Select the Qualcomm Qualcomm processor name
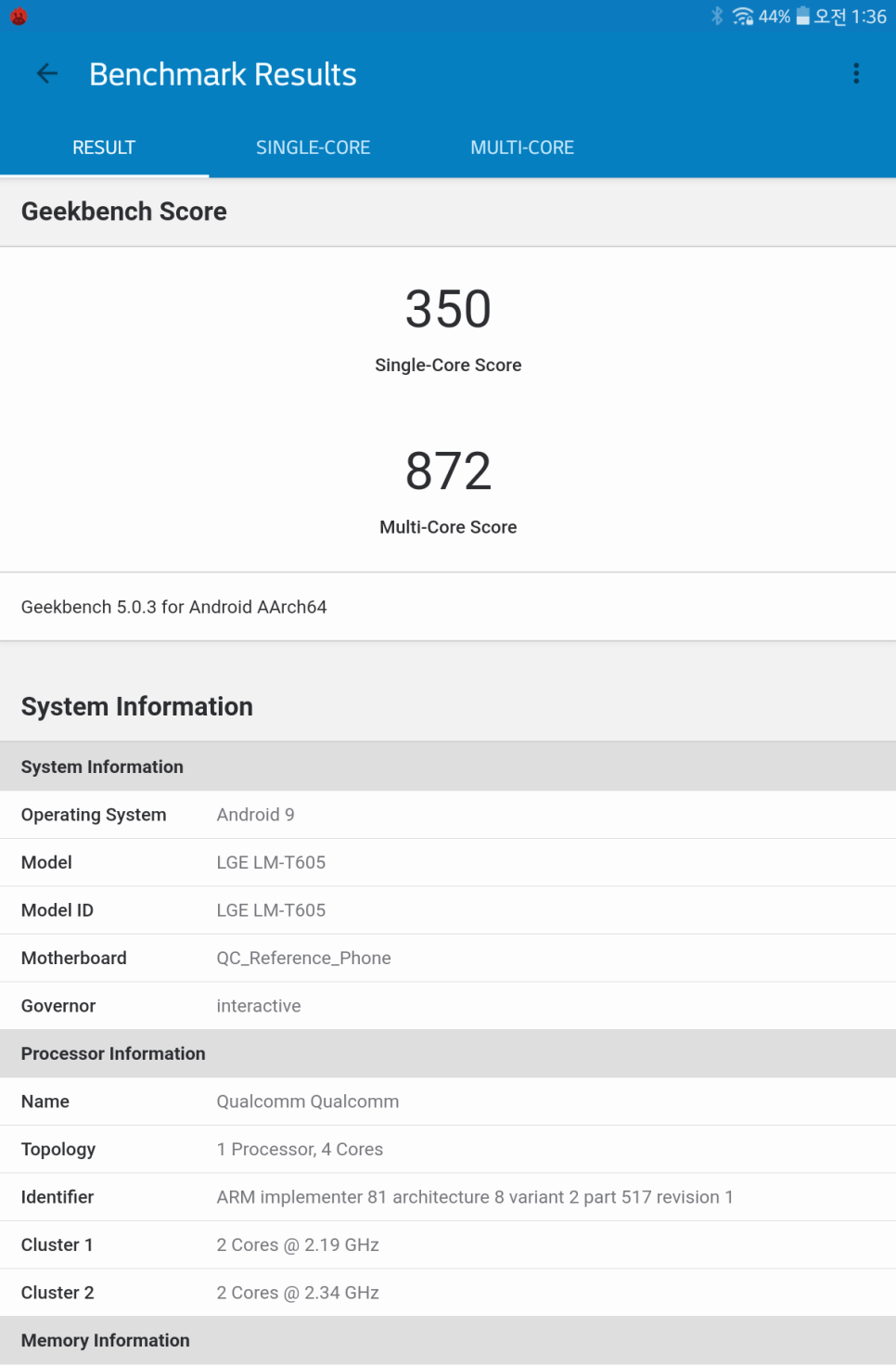Screen dimensions: 896x1366 (308, 1102)
